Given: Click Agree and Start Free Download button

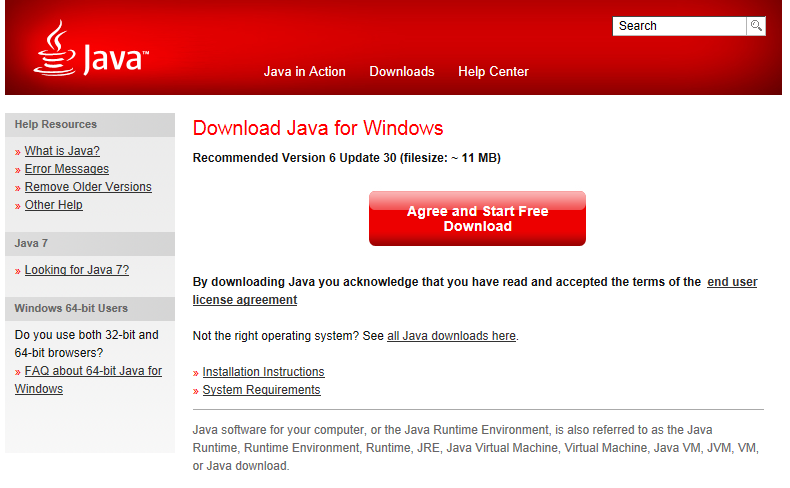Looking at the screenshot, I should 477,219.
